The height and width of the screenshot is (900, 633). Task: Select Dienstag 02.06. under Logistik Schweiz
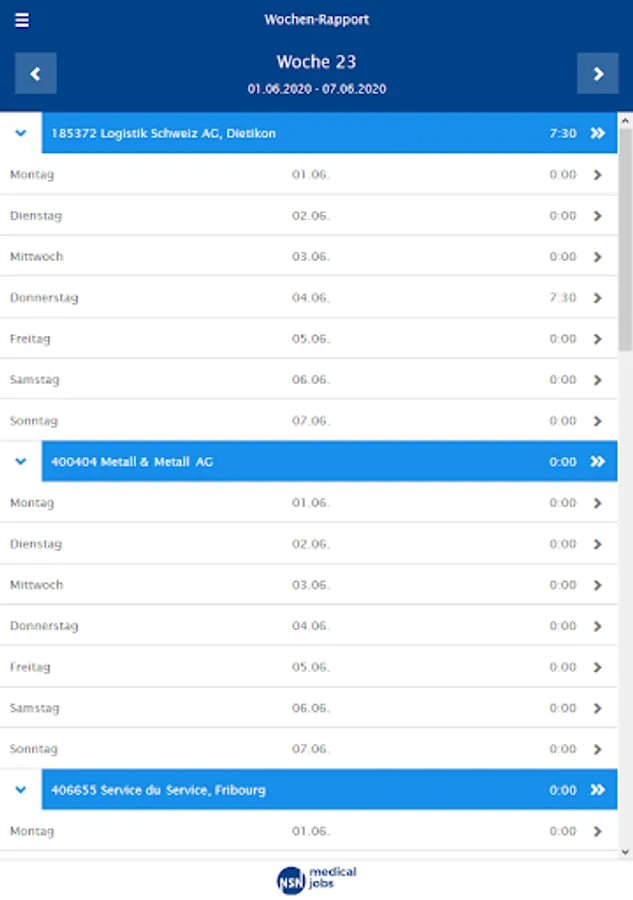click(300, 216)
